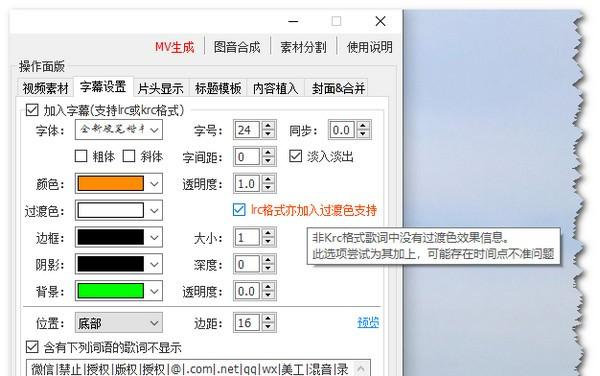The height and width of the screenshot is (376, 600).
Task: Increase the 颜色 透明度 value
Action: coord(268,179)
